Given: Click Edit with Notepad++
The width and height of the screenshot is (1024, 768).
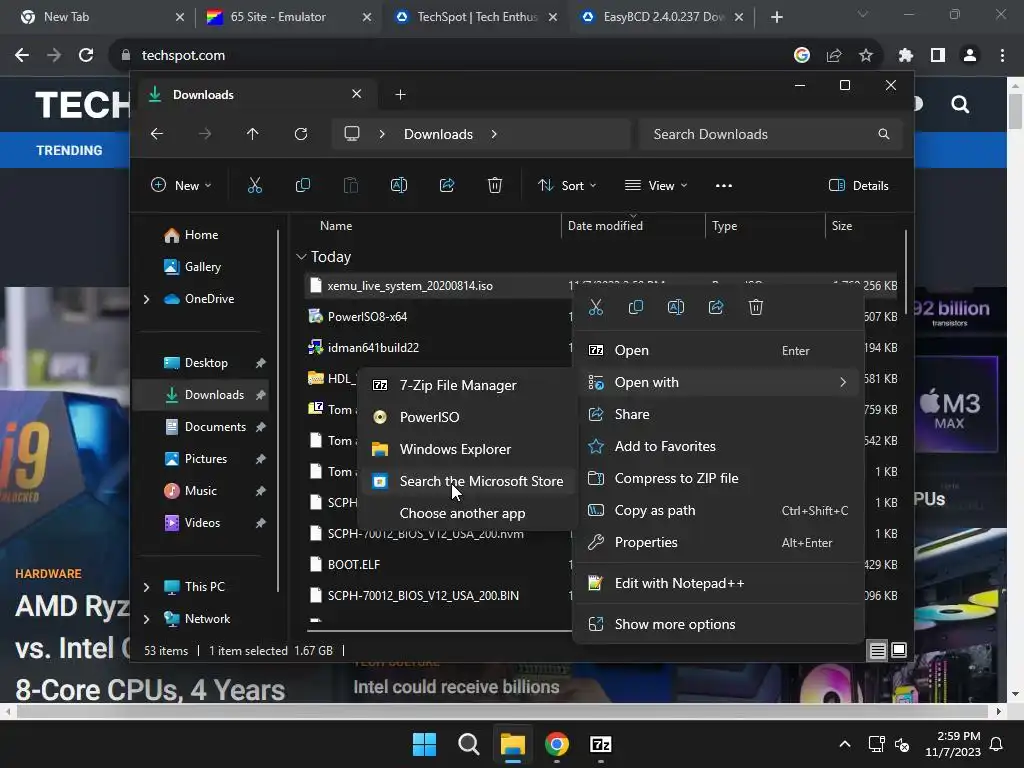Looking at the screenshot, I should coord(718,583).
